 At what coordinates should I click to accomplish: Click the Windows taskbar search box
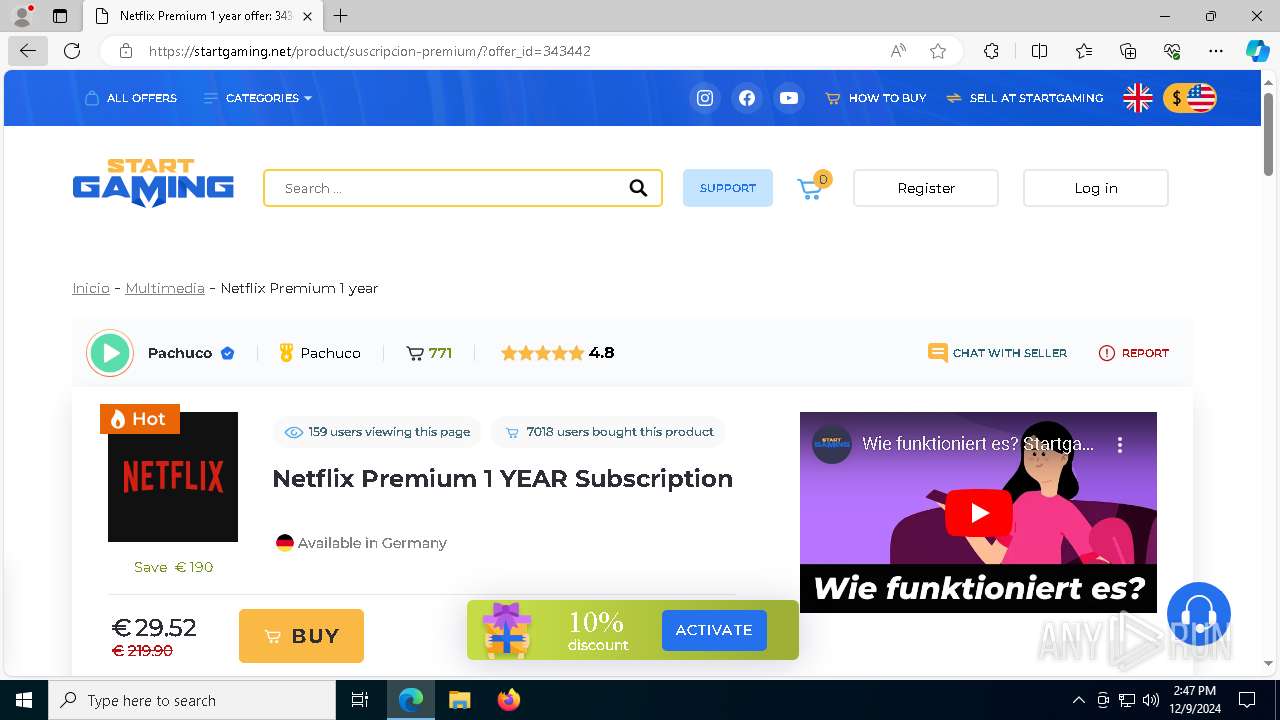point(192,700)
